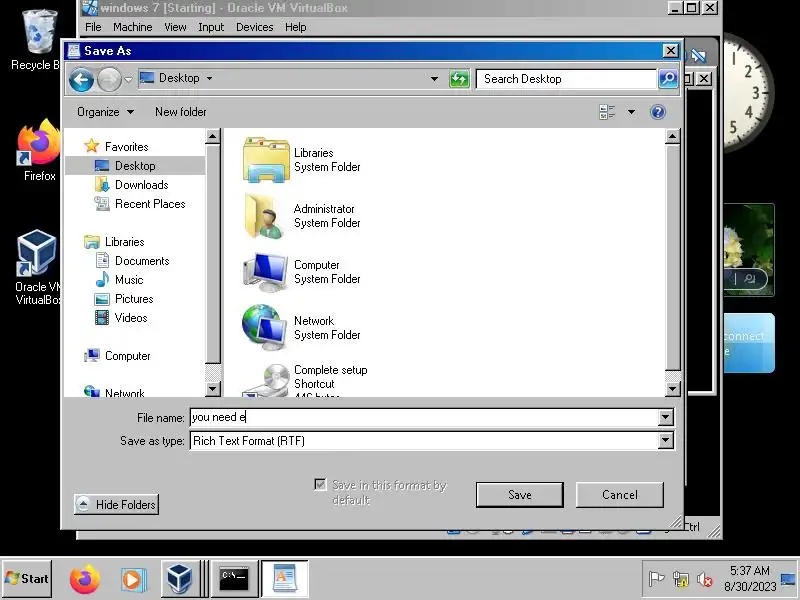The width and height of the screenshot is (800, 600).
Task: Open the Music library
Action: (129, 280)
